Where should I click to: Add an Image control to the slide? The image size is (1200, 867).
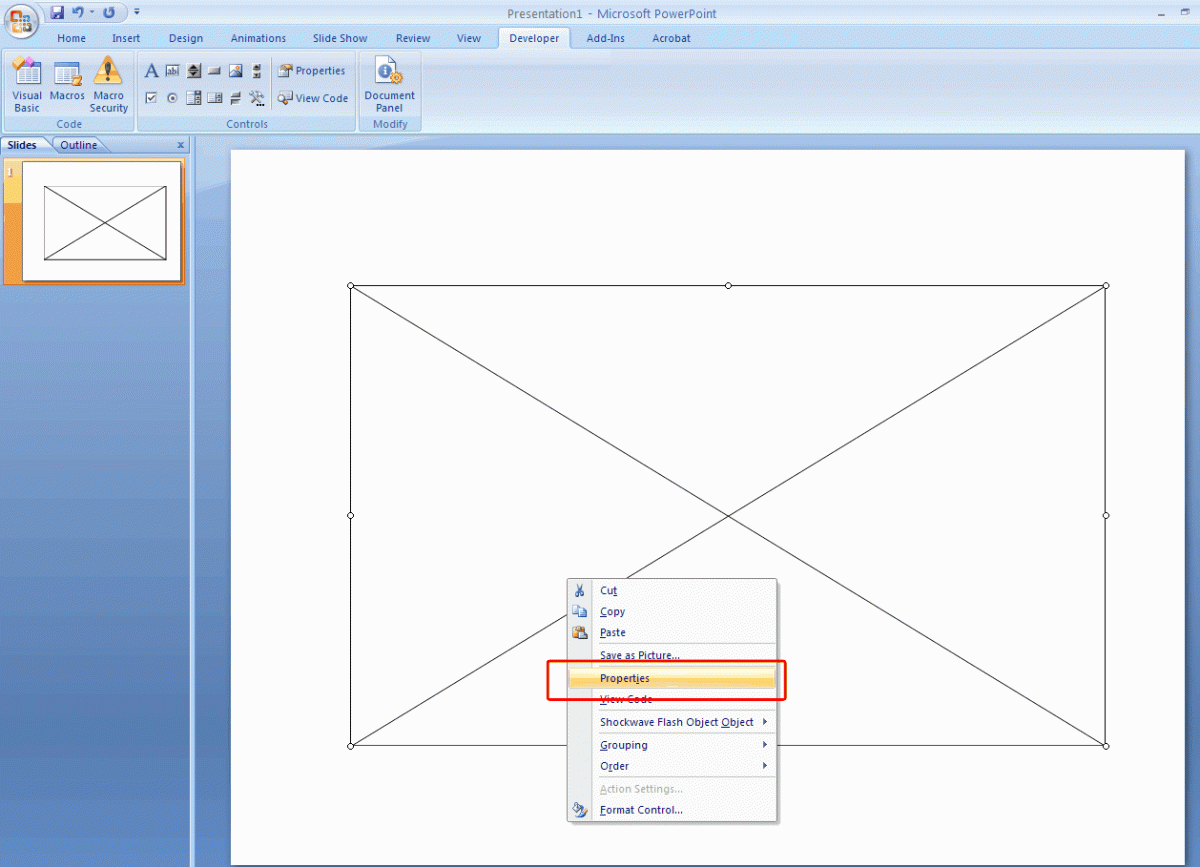[x=235, y=70]
